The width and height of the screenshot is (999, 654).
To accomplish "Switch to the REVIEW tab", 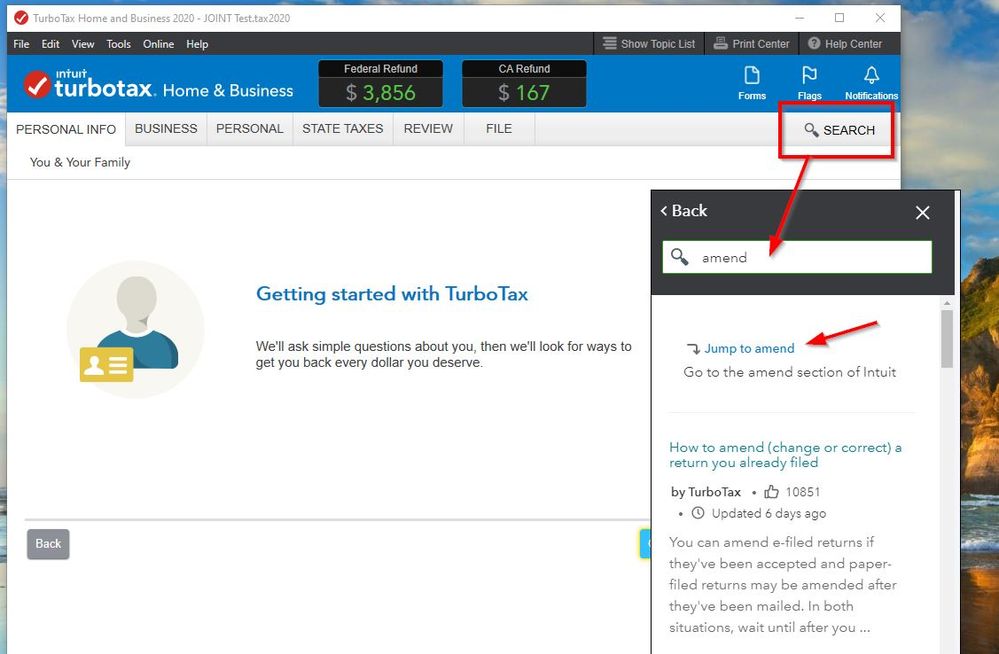I will [428, 129].
